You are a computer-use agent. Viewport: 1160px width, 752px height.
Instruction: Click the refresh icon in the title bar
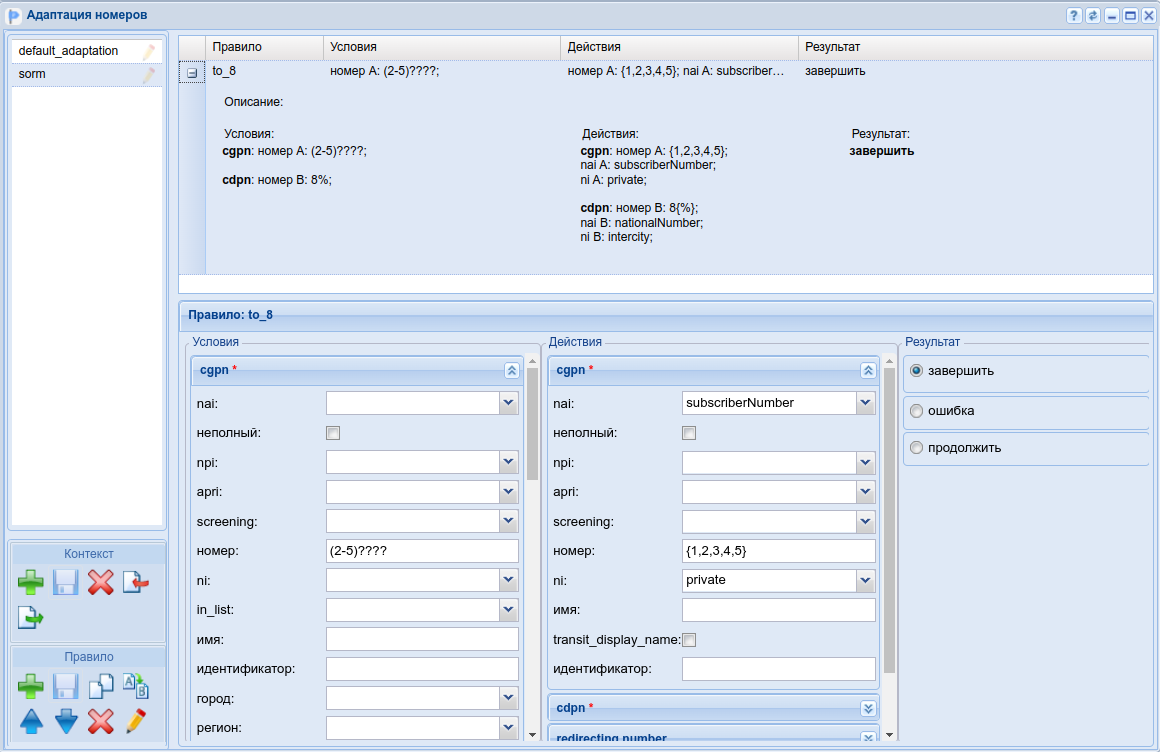click(1093, 15)
